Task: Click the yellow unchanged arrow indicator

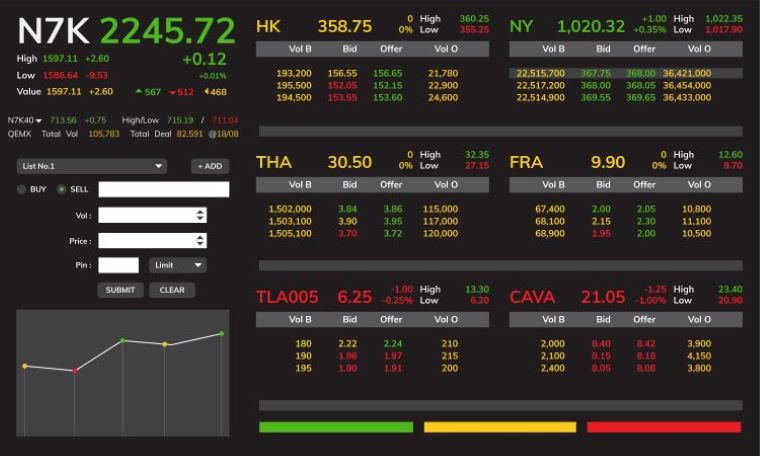Action: pos(207,92)
